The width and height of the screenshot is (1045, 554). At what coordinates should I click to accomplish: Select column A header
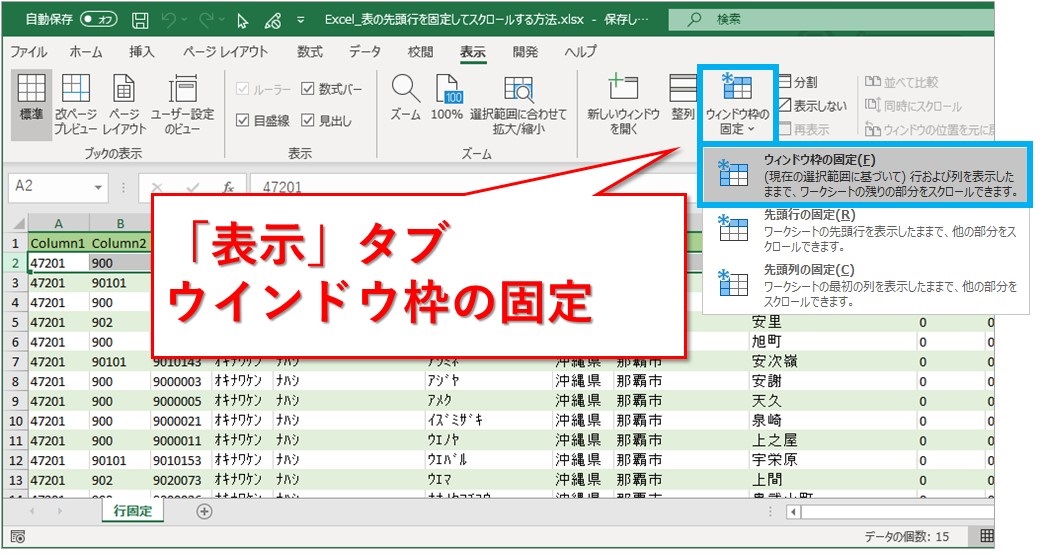click(x=59, y=224)
